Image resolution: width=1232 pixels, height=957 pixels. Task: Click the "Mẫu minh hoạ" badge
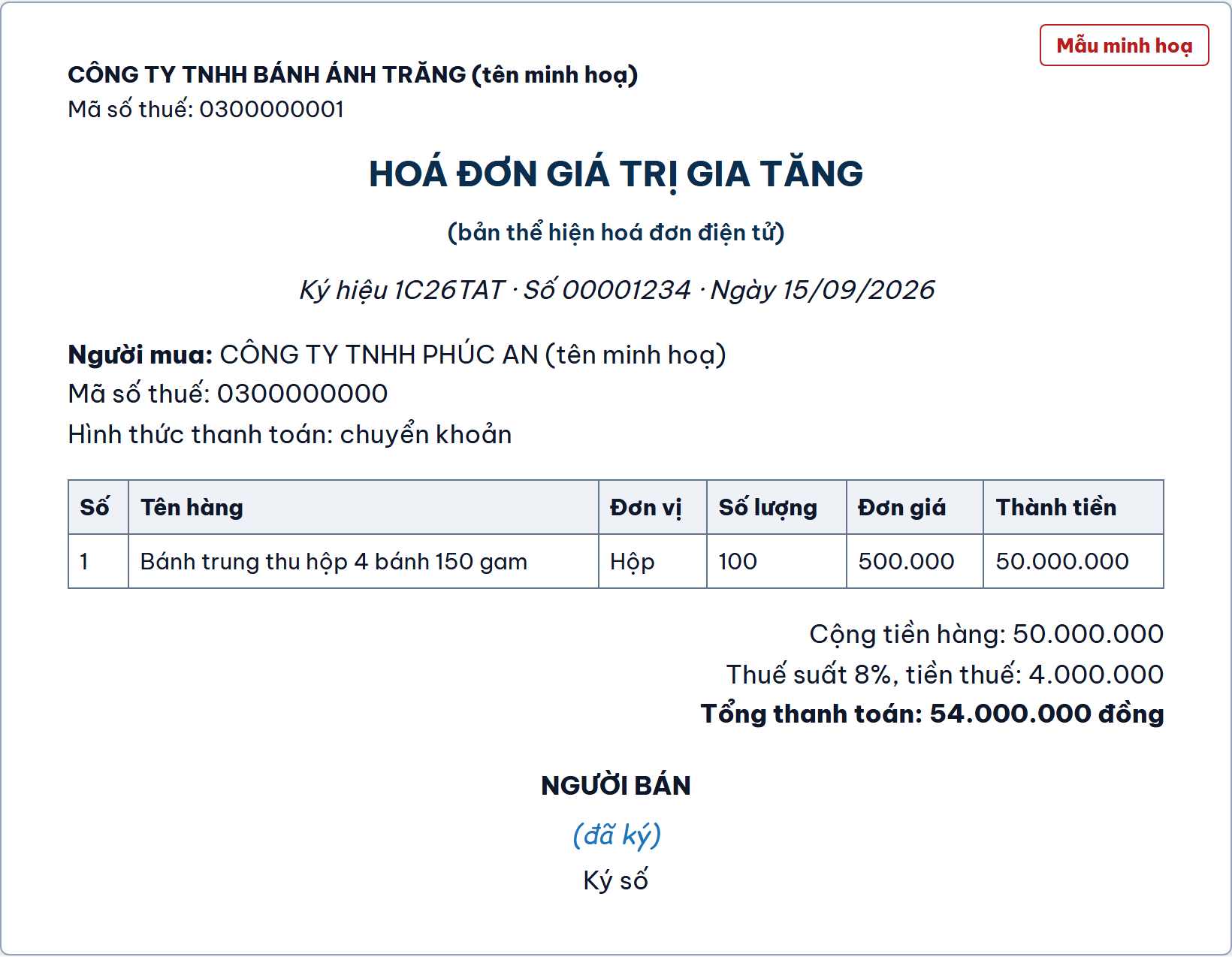(x=1124, y=45)
